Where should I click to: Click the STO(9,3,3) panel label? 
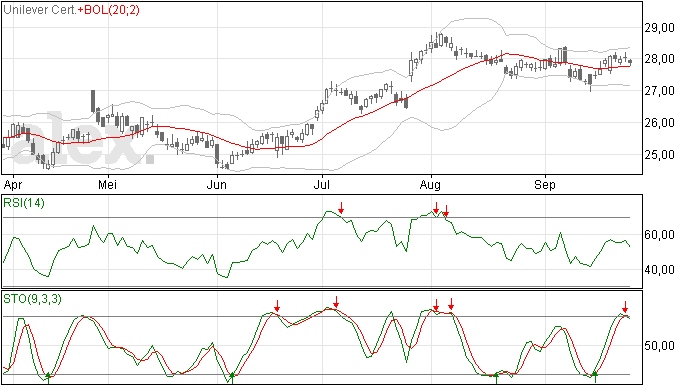pyautogui.click(x=32, y=299)
